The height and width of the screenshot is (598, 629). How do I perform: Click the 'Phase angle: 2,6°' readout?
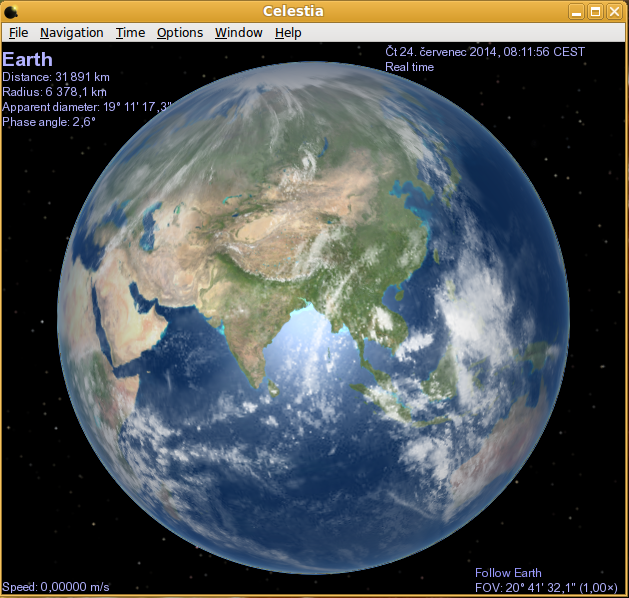coord(49,122)
